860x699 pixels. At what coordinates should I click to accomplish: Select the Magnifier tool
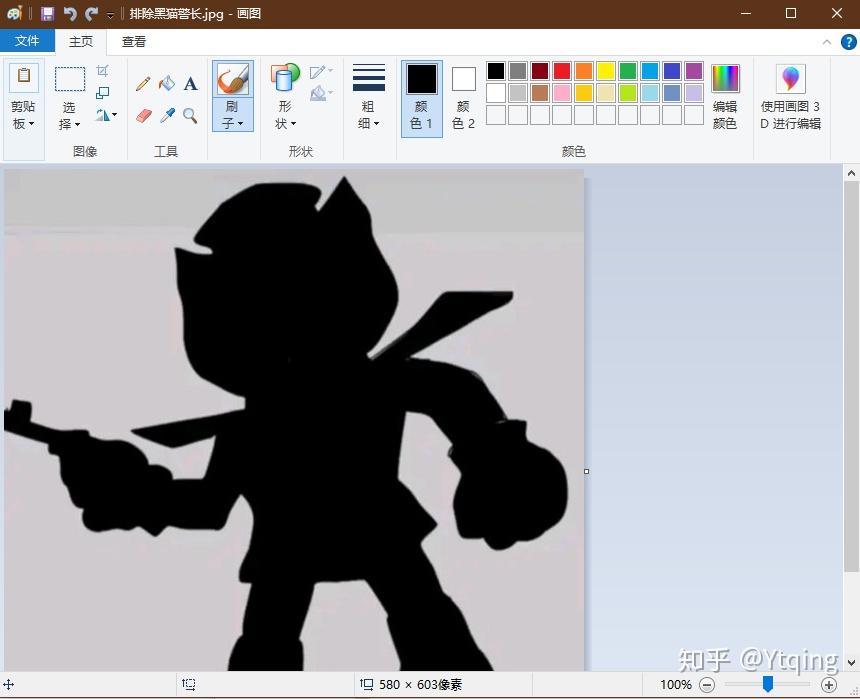pos(190,115)
